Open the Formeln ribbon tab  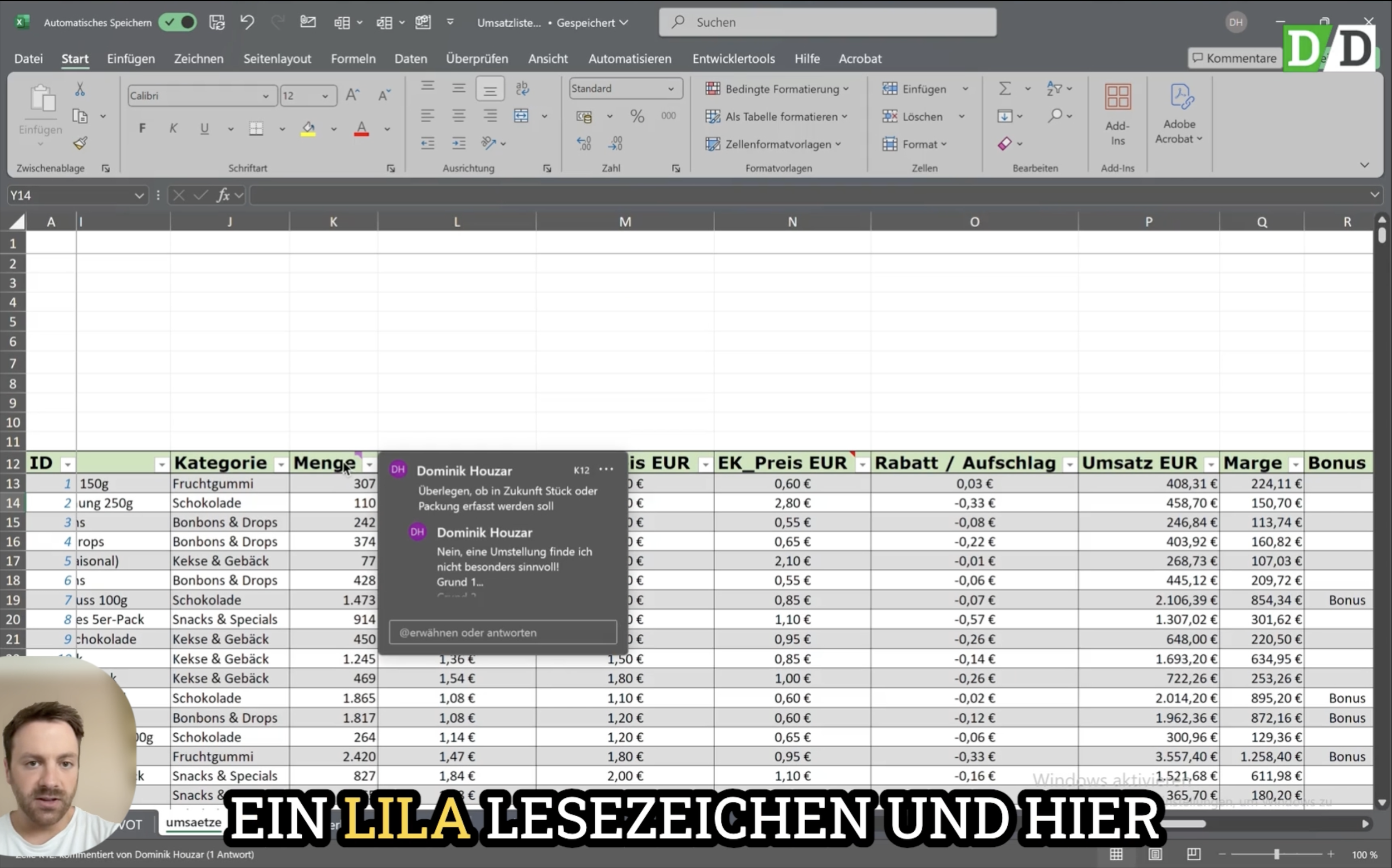353,58
